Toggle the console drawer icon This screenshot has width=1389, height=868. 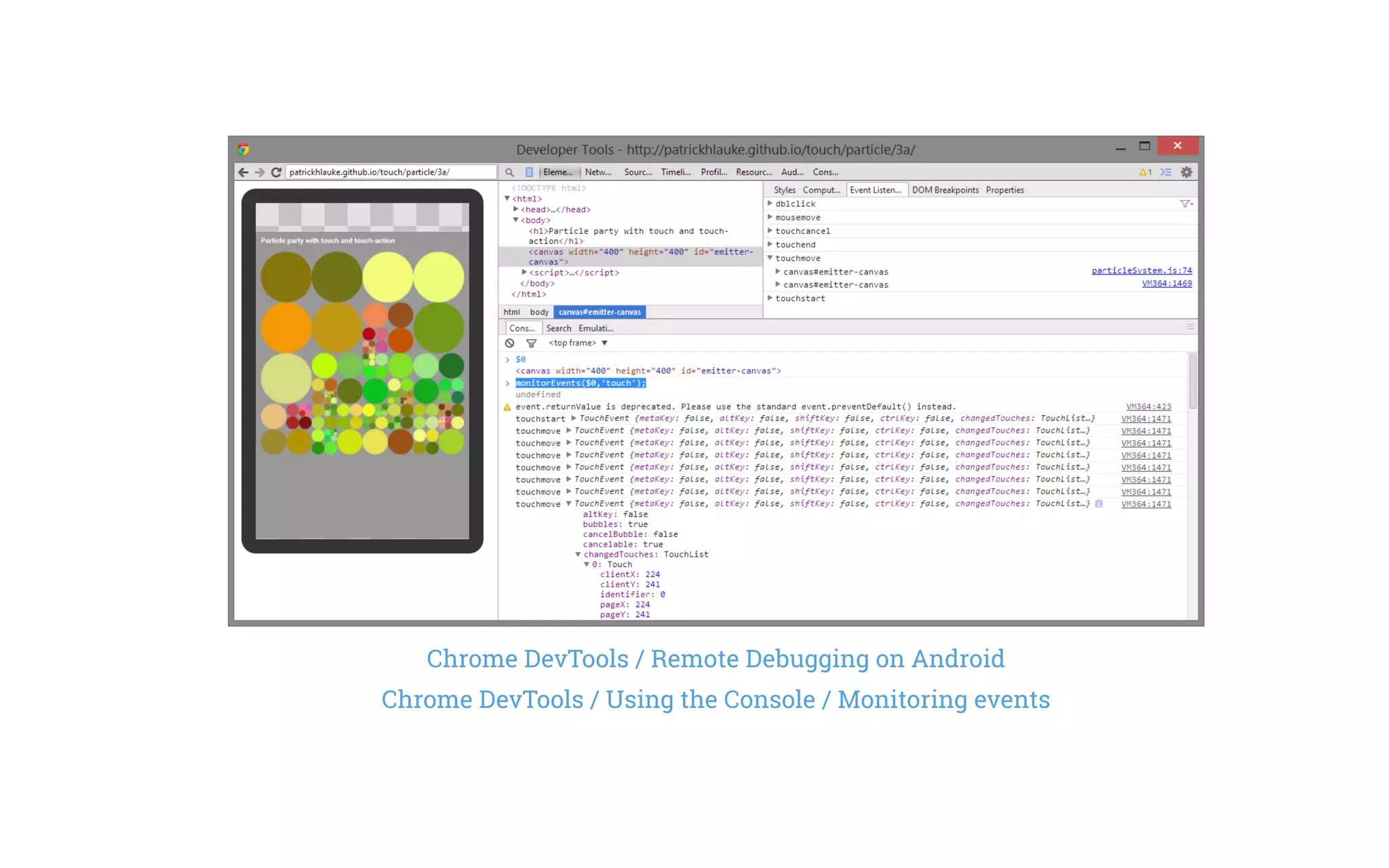point(1166,172)
